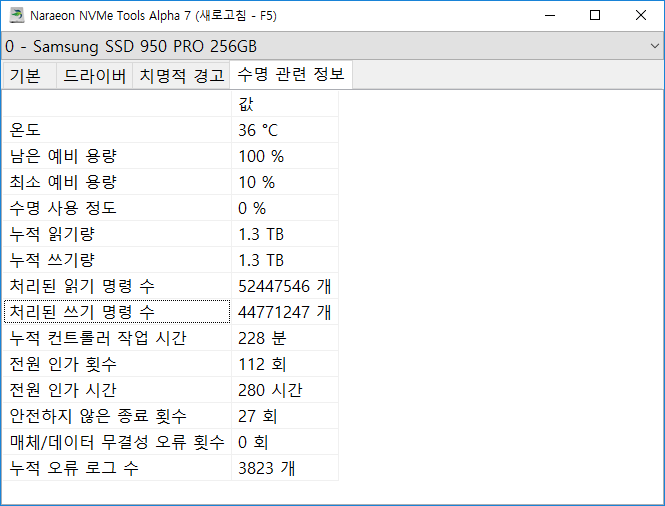Maximize the Naraeon NVMe Tools window
The width and height of the screenshot is (665, 506).
tap(595, 15)
